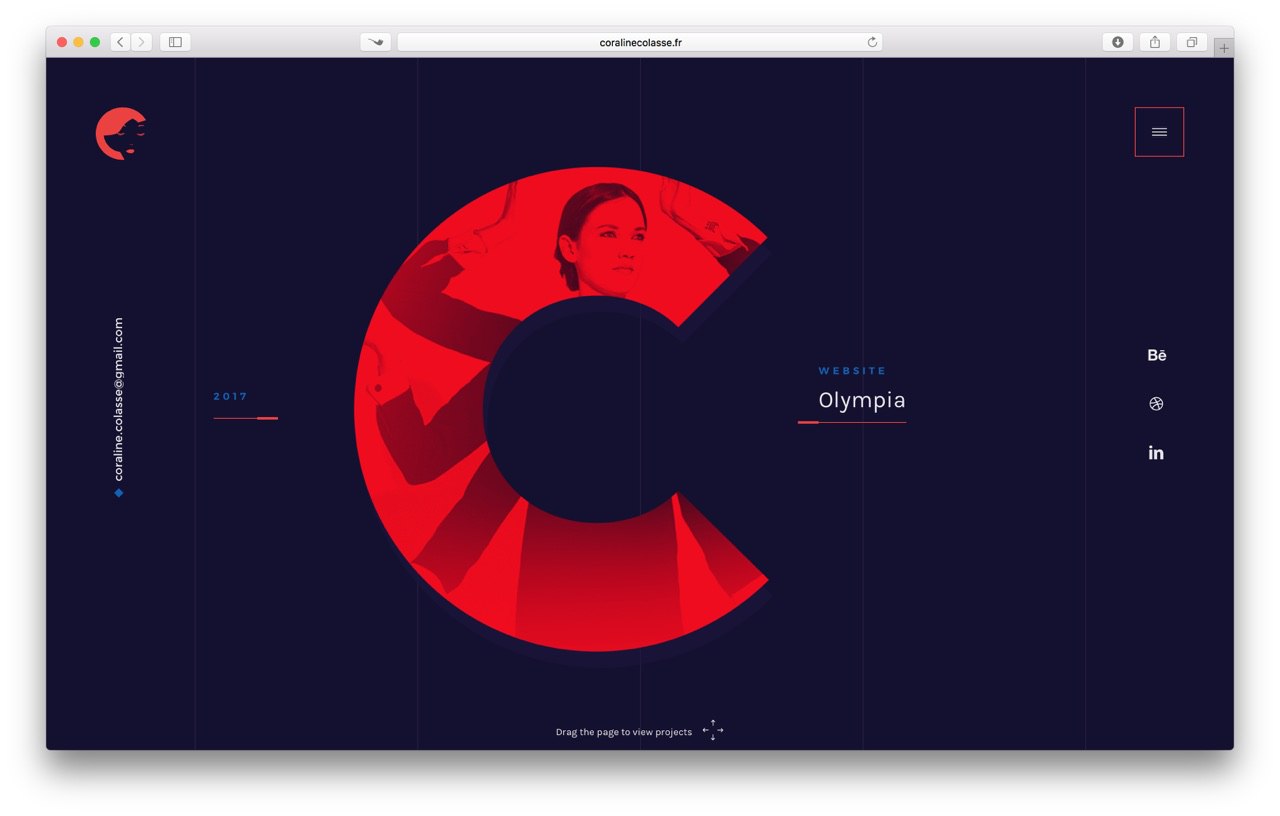The image size is (1280, 816).
Task: Click the 2017 year label
Action: 230,396
